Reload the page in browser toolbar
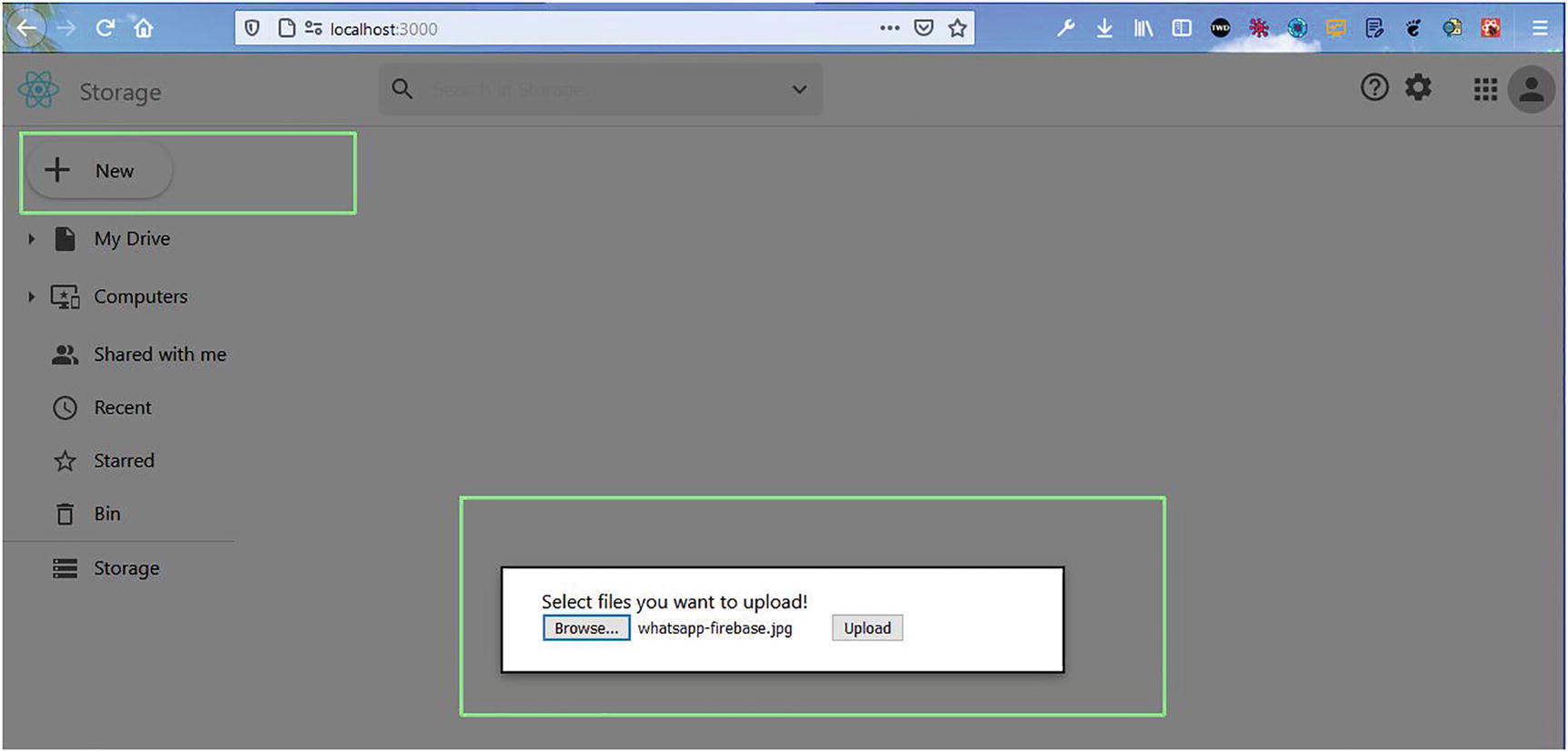This screenshot has width=1568, height=752. coord(105,28)
